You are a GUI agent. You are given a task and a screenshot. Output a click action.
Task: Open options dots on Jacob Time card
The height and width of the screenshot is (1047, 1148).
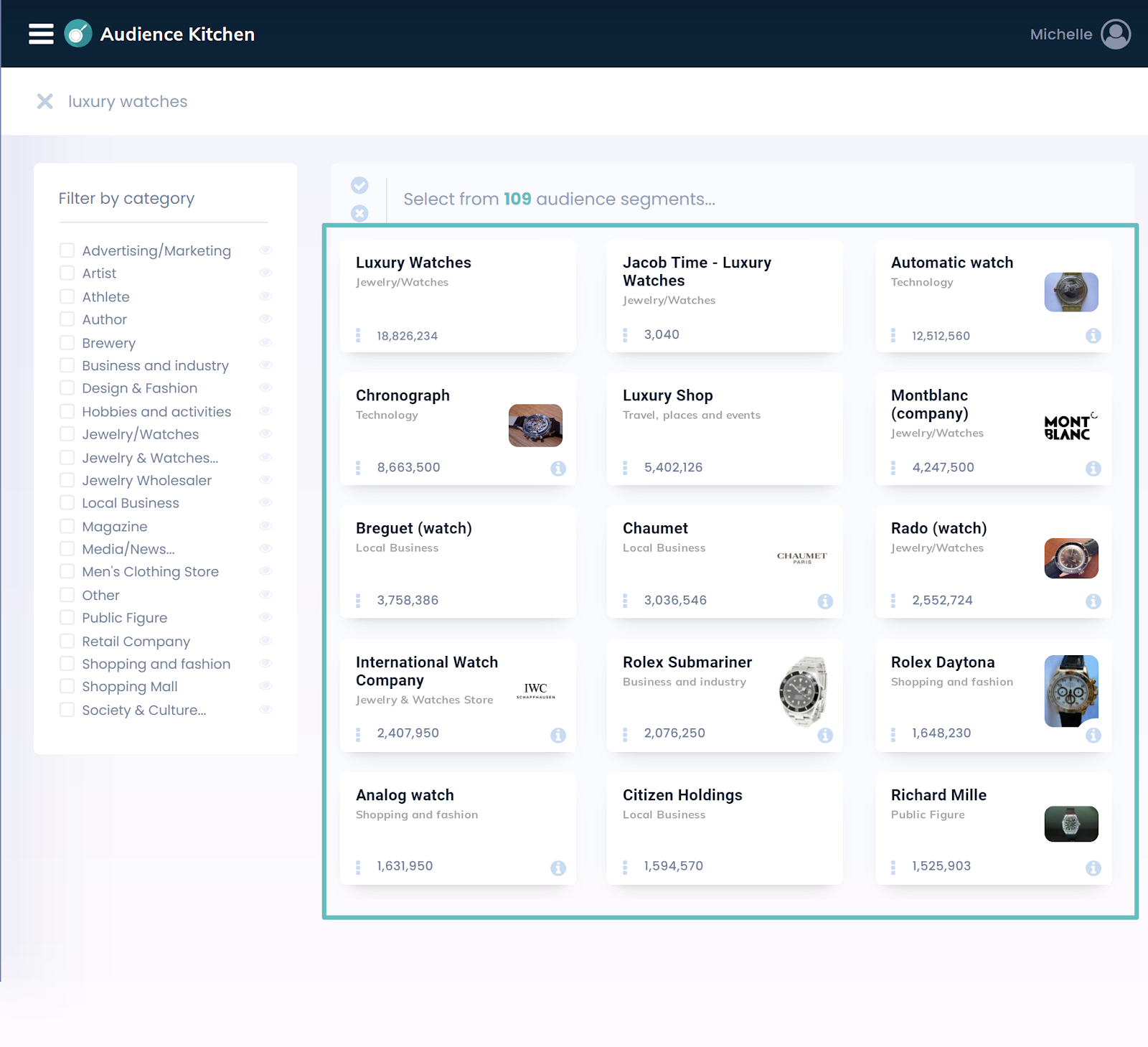(x=625, y=334)
